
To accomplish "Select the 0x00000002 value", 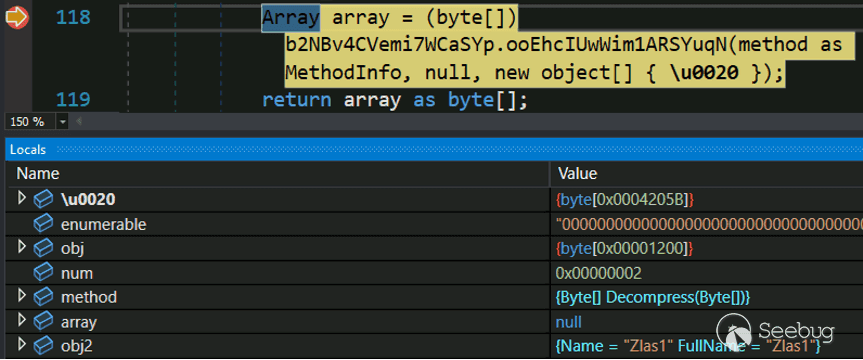I will [x=598, y=274].
